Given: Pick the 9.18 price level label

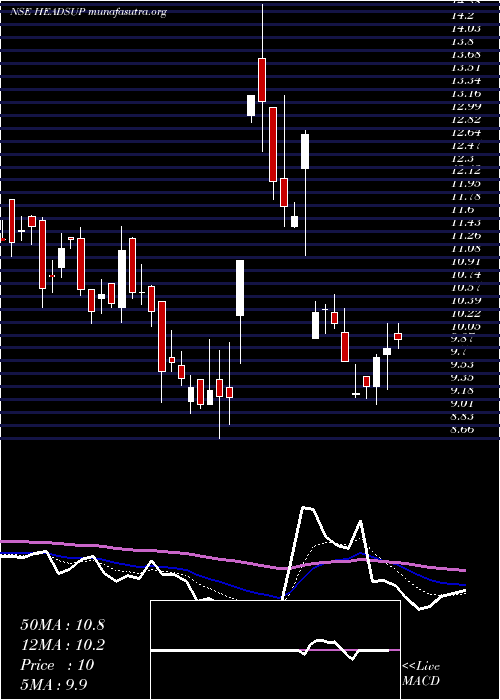Looking at the screenshot, I should tap(464, 391).
